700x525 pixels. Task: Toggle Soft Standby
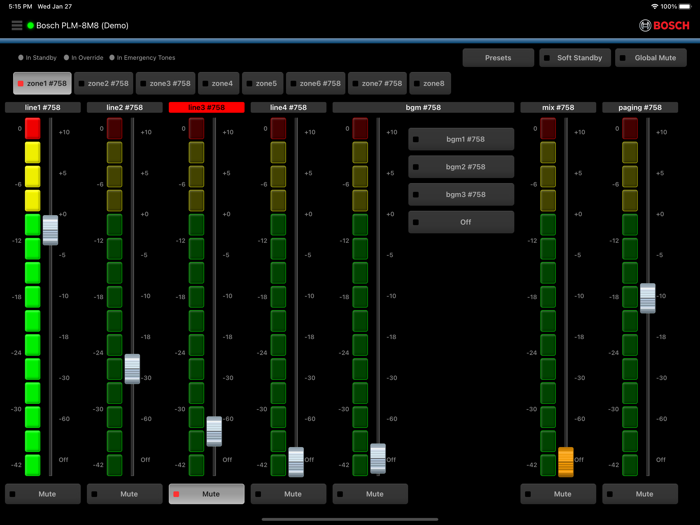click(x=575, y=58)
